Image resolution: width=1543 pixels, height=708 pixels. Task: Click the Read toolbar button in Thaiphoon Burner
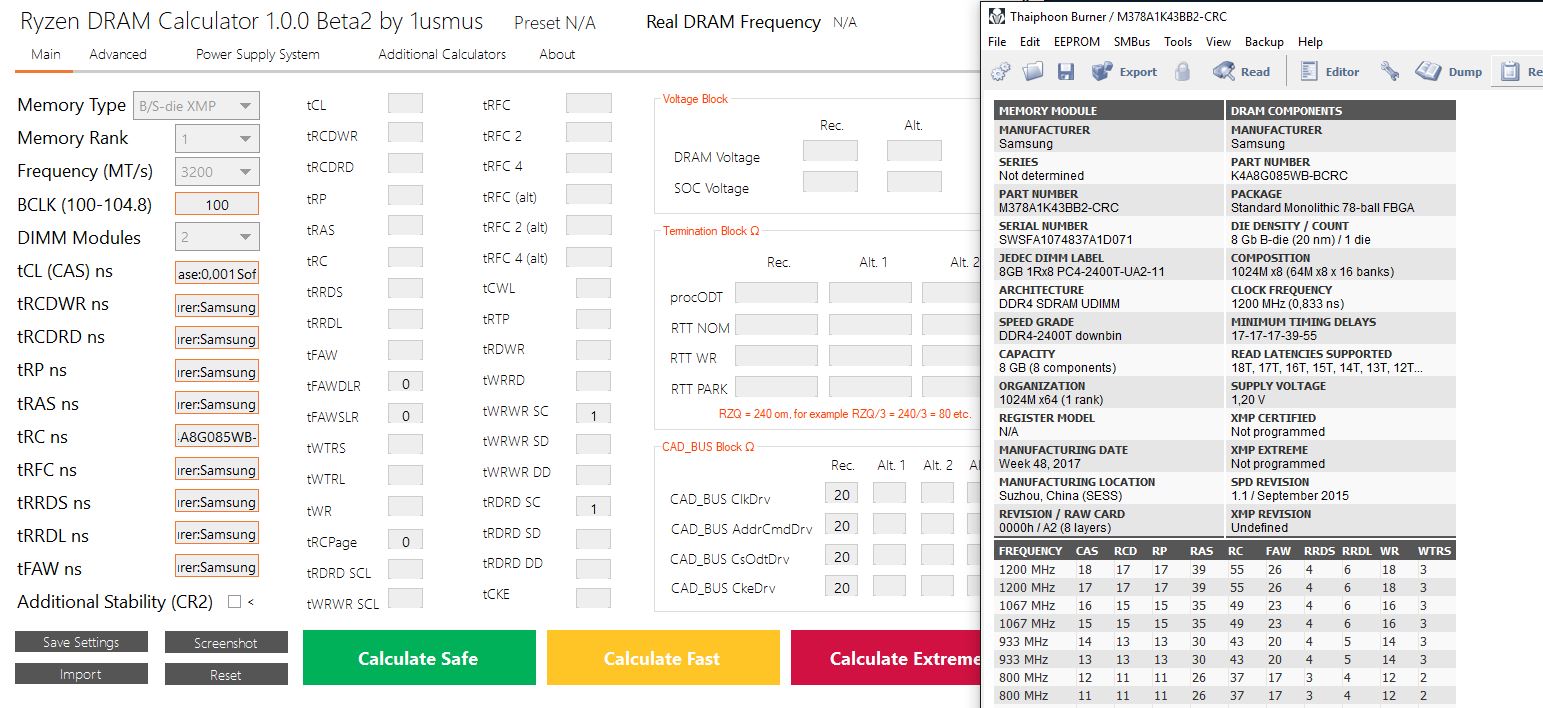click(x=1241, y=71)
